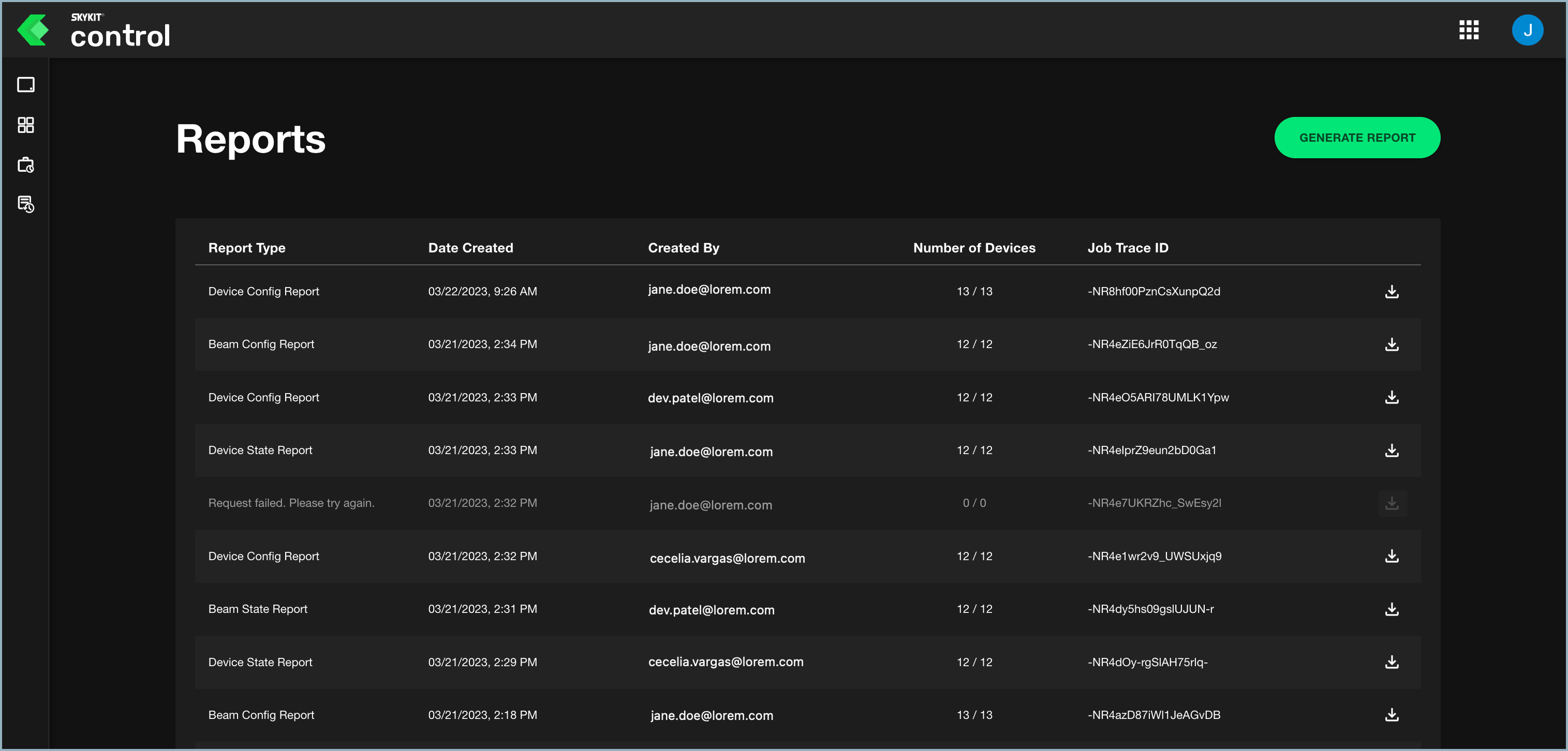Download report -NR8hf00PznCsXunpQ2d

coord(1392,292)
